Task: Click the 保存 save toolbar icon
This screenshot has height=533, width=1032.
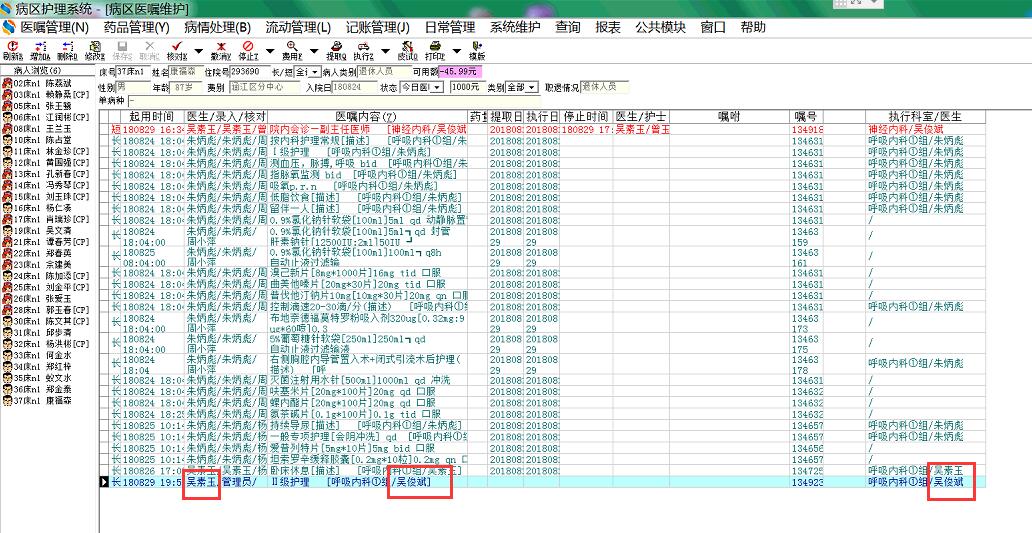Action: pyautogui.click(x=122, y=46)
